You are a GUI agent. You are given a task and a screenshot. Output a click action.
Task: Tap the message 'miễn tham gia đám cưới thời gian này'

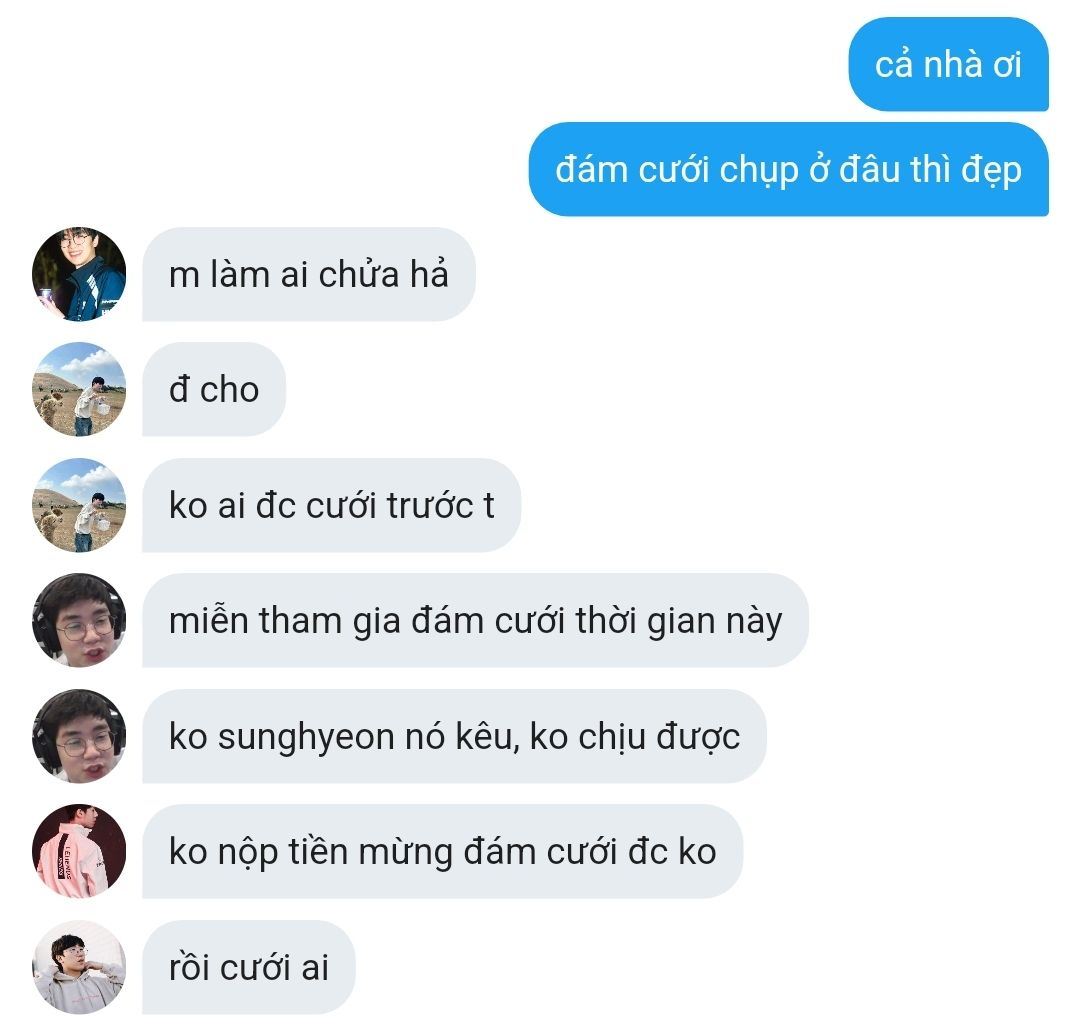(x=475, y=620)
